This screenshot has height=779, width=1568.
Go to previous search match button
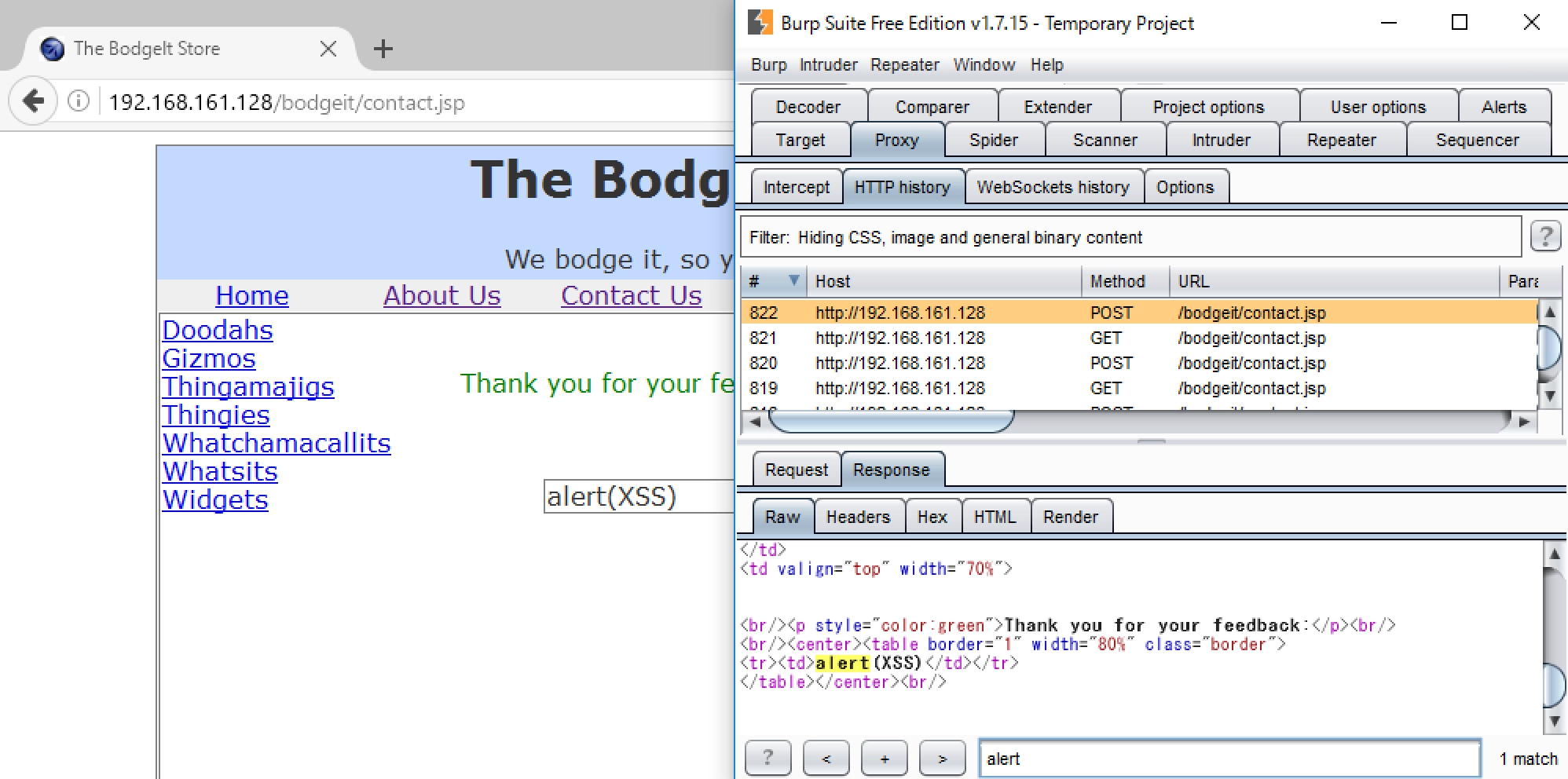(826, 758)
